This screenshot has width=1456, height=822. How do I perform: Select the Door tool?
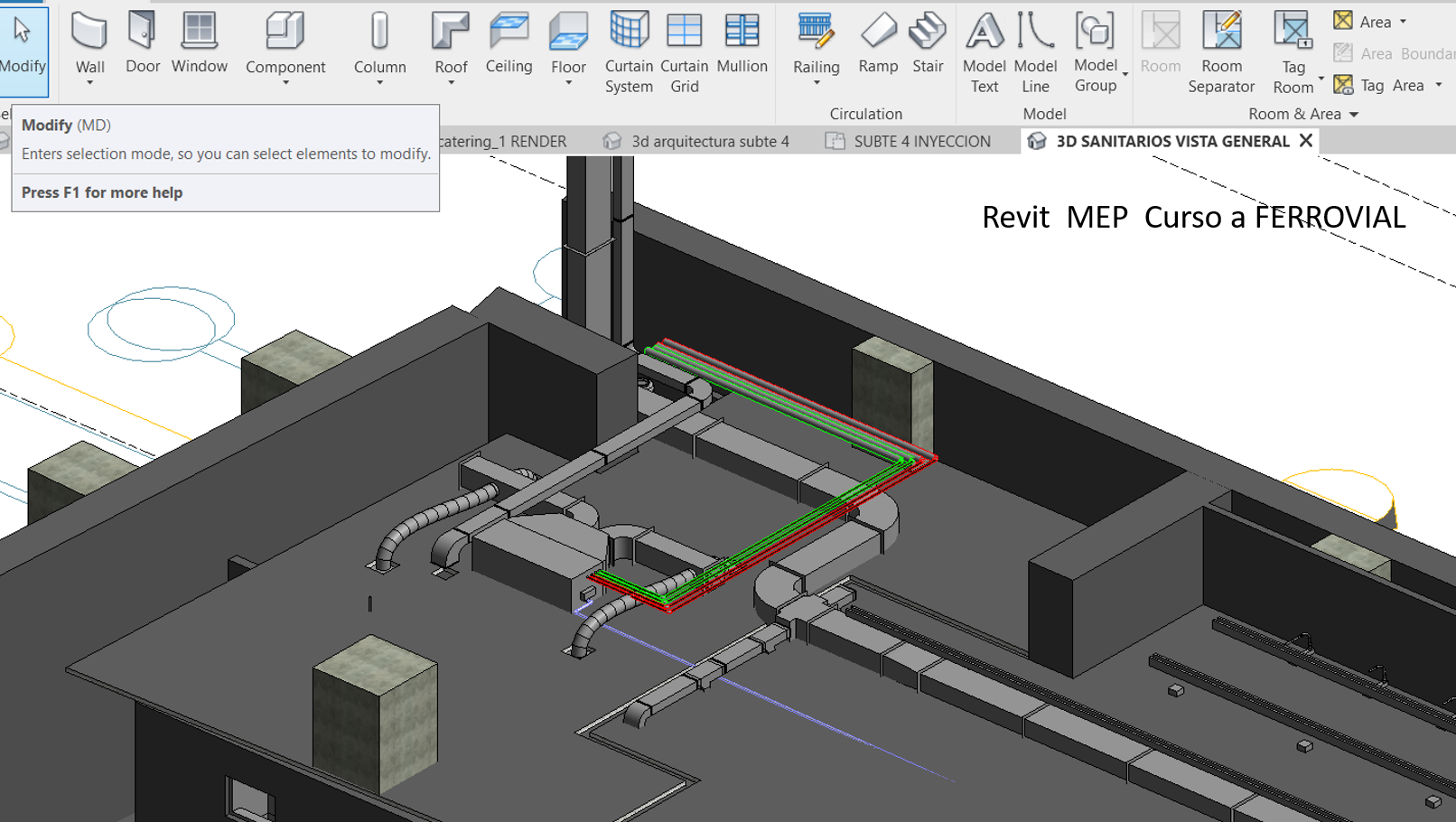click(x=142, y=42)
